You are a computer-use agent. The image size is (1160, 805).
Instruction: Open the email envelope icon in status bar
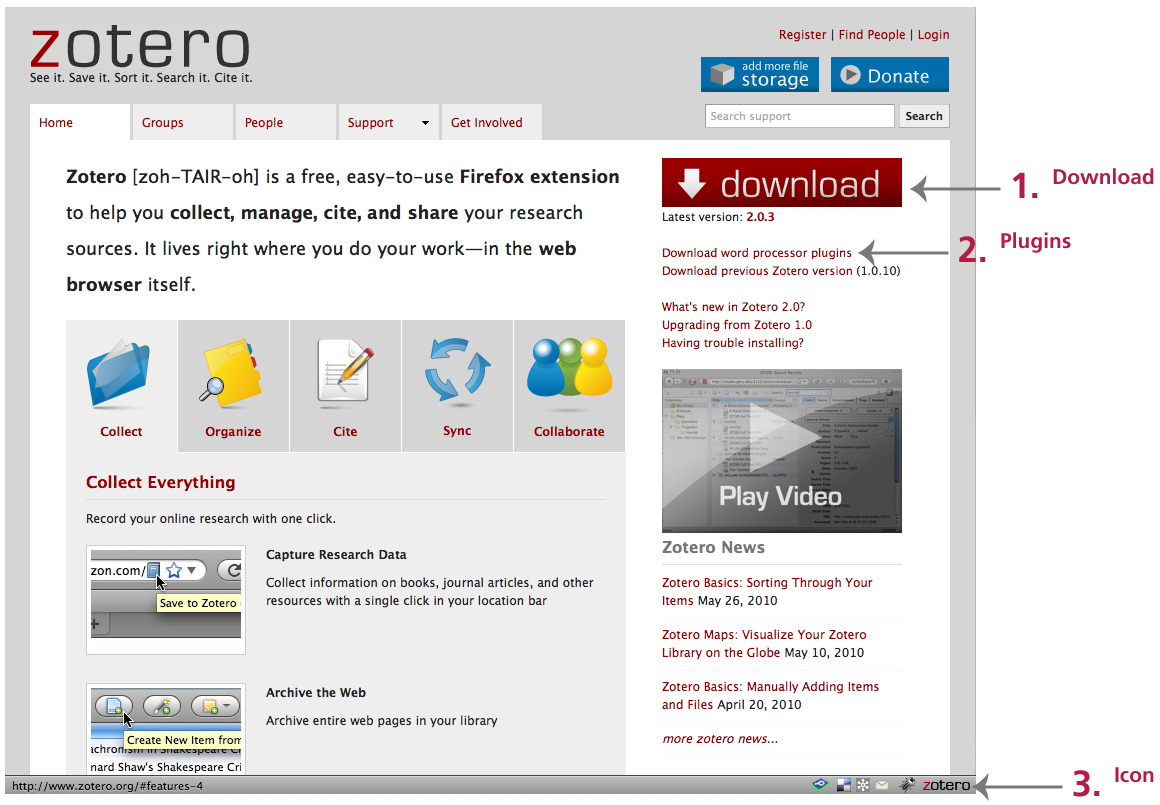pos(882,784)
